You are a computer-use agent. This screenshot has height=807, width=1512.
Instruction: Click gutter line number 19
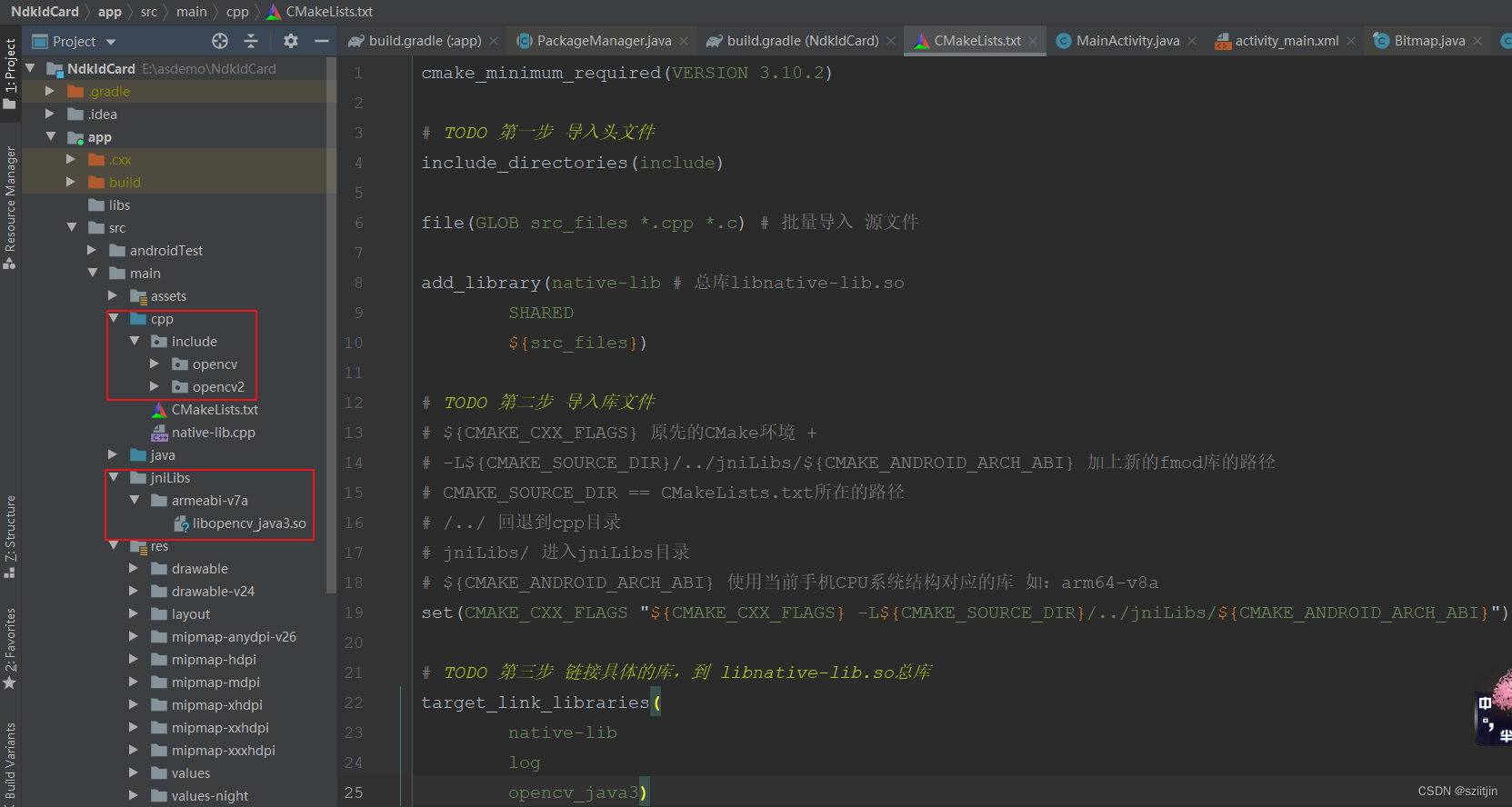[x=354, y=613]
